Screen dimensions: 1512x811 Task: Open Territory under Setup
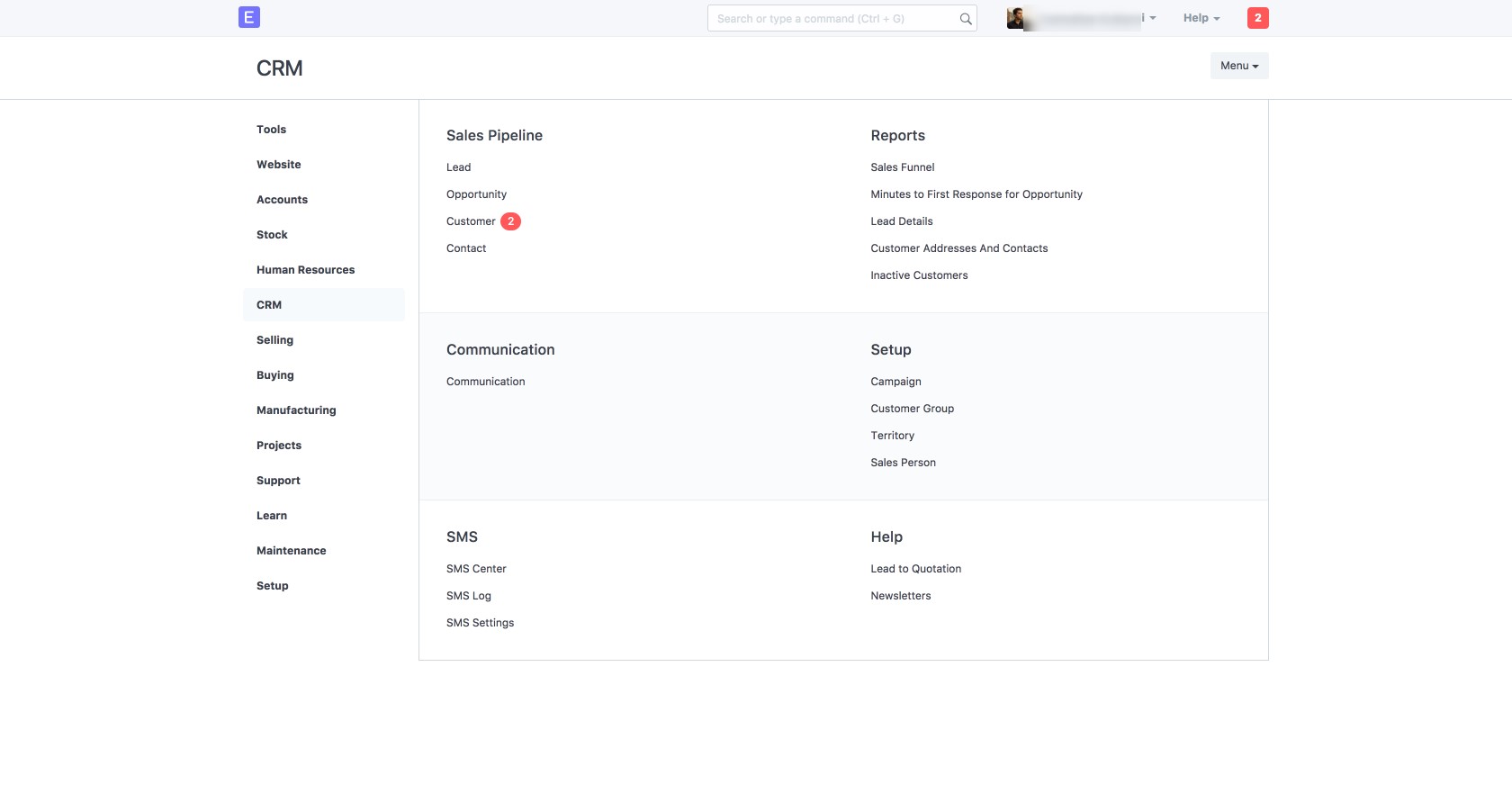pyautogui.click(x=892, y=436)
